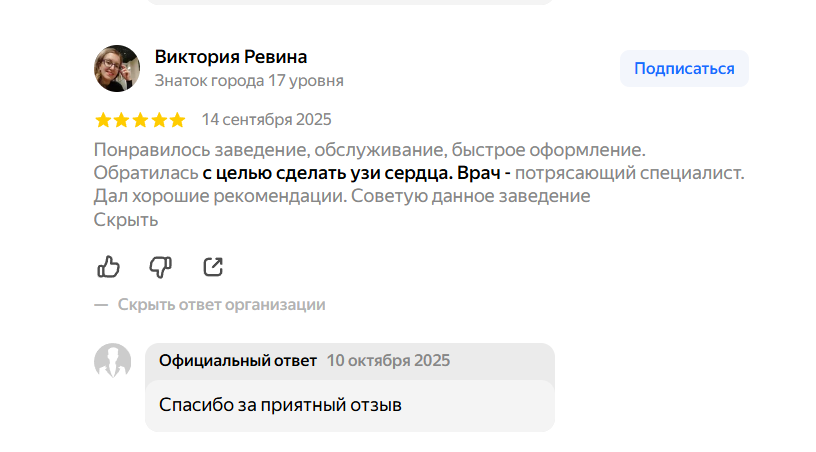This screenshot has height=452, width=816.
Task: Click the Официальный ответ heading
Action: pos(238,360)
